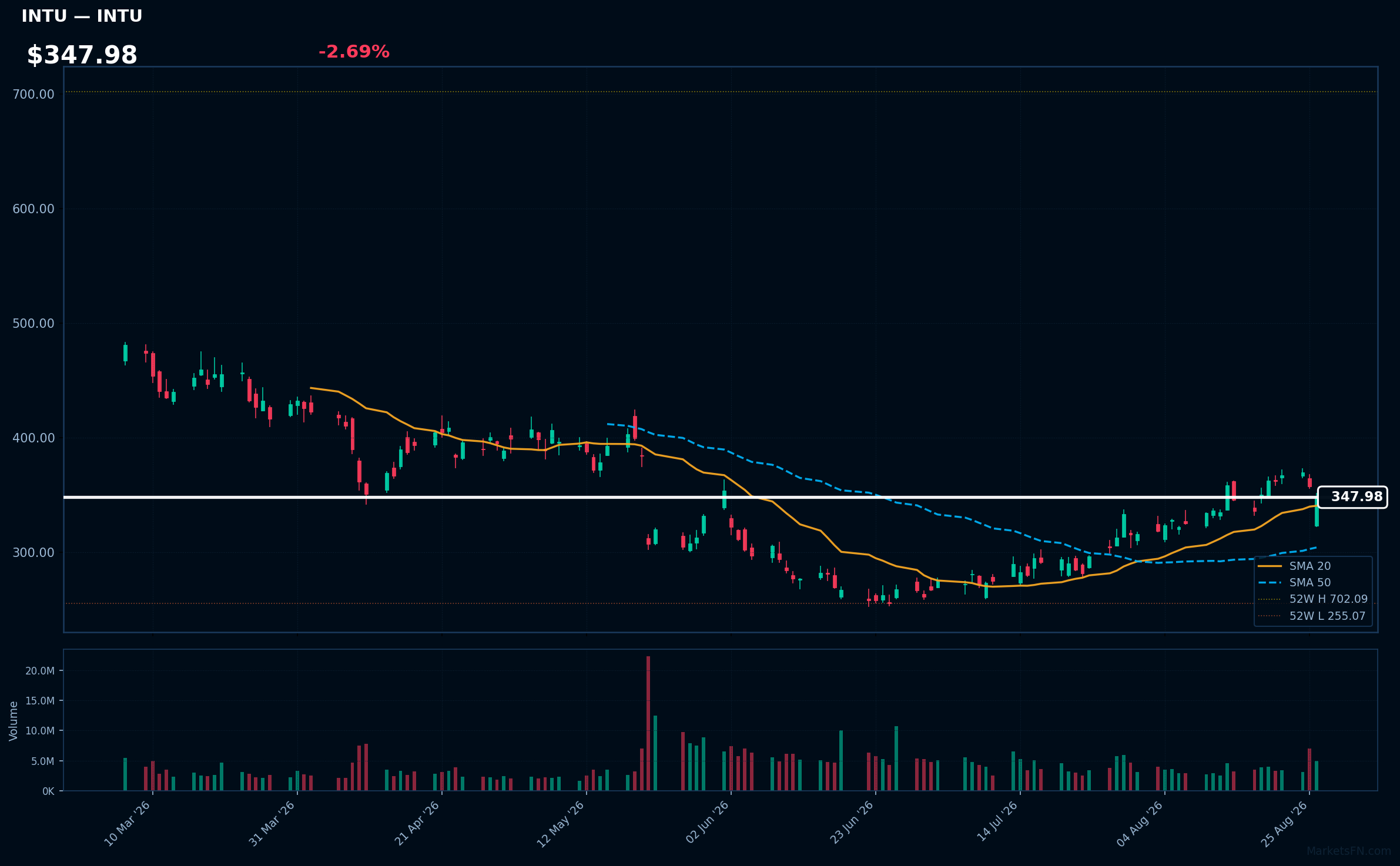Click the 10 Mar '26 date label

128,824
